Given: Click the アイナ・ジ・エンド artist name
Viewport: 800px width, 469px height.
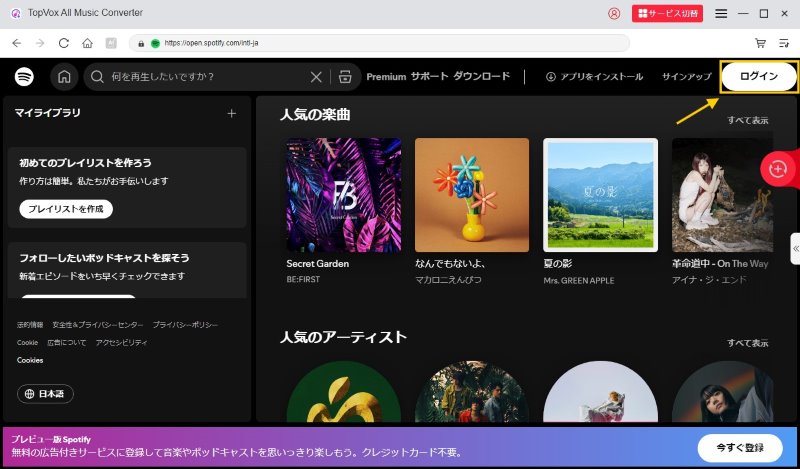Looking at the screenshot, I should (x=709, y=280).
